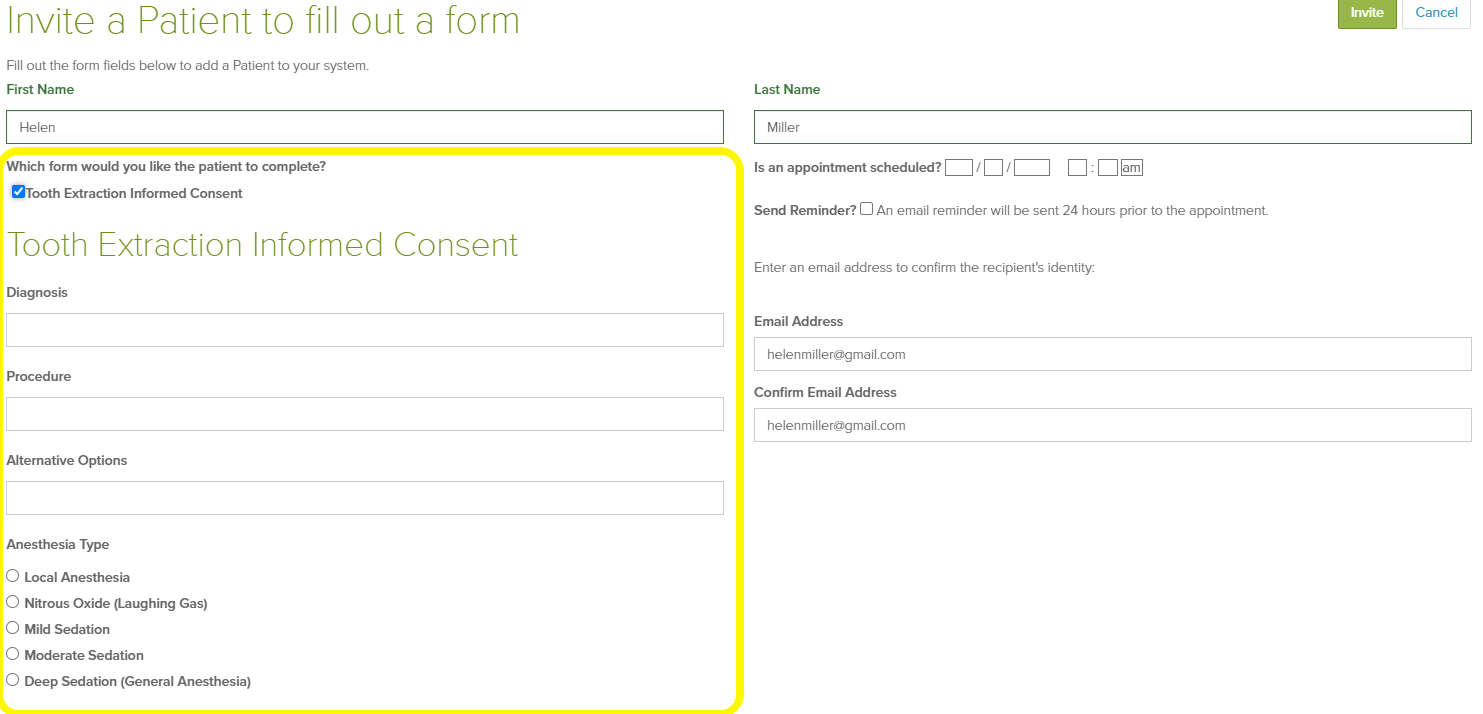Viewport: 1483px width, 714px height.
Task: Click the appointment month field
Action: click(958, 167)
